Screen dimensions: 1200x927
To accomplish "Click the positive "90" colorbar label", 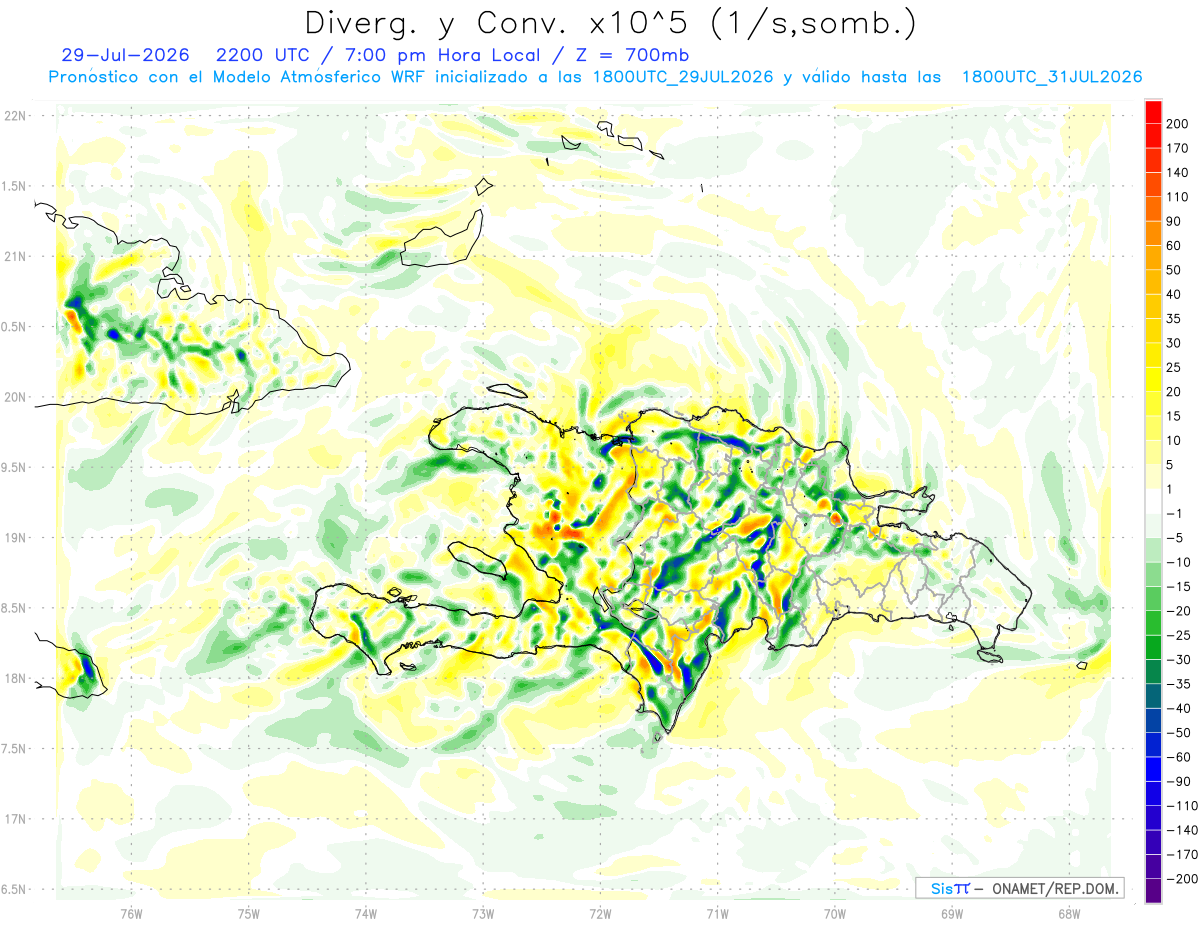I will (1175, 221).
